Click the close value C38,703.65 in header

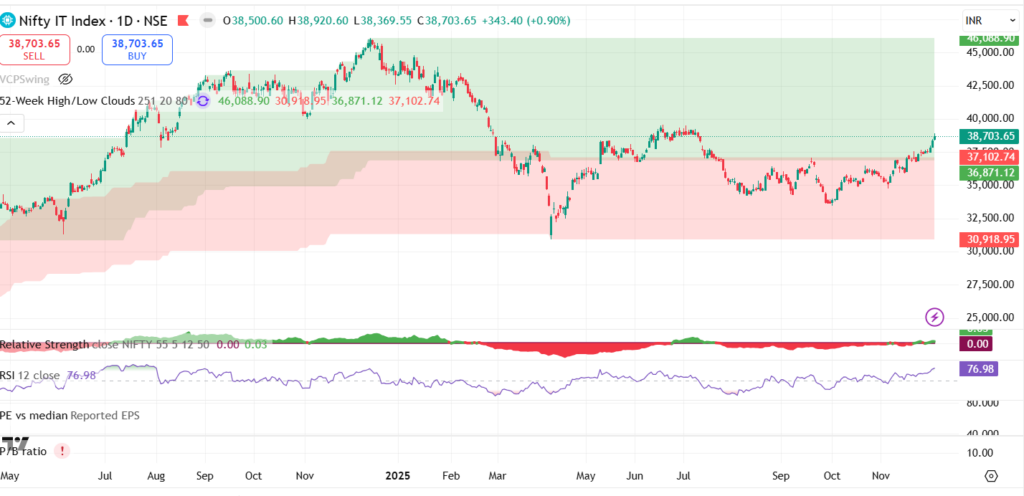pos(447,21)
